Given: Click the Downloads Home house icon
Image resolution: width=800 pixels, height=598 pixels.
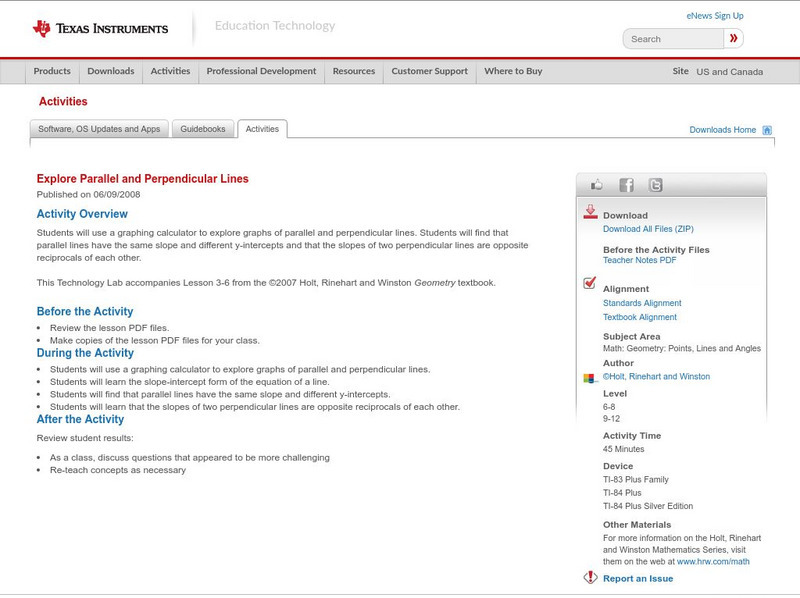Looking at the screenshot, I should [x=767, y=130].
